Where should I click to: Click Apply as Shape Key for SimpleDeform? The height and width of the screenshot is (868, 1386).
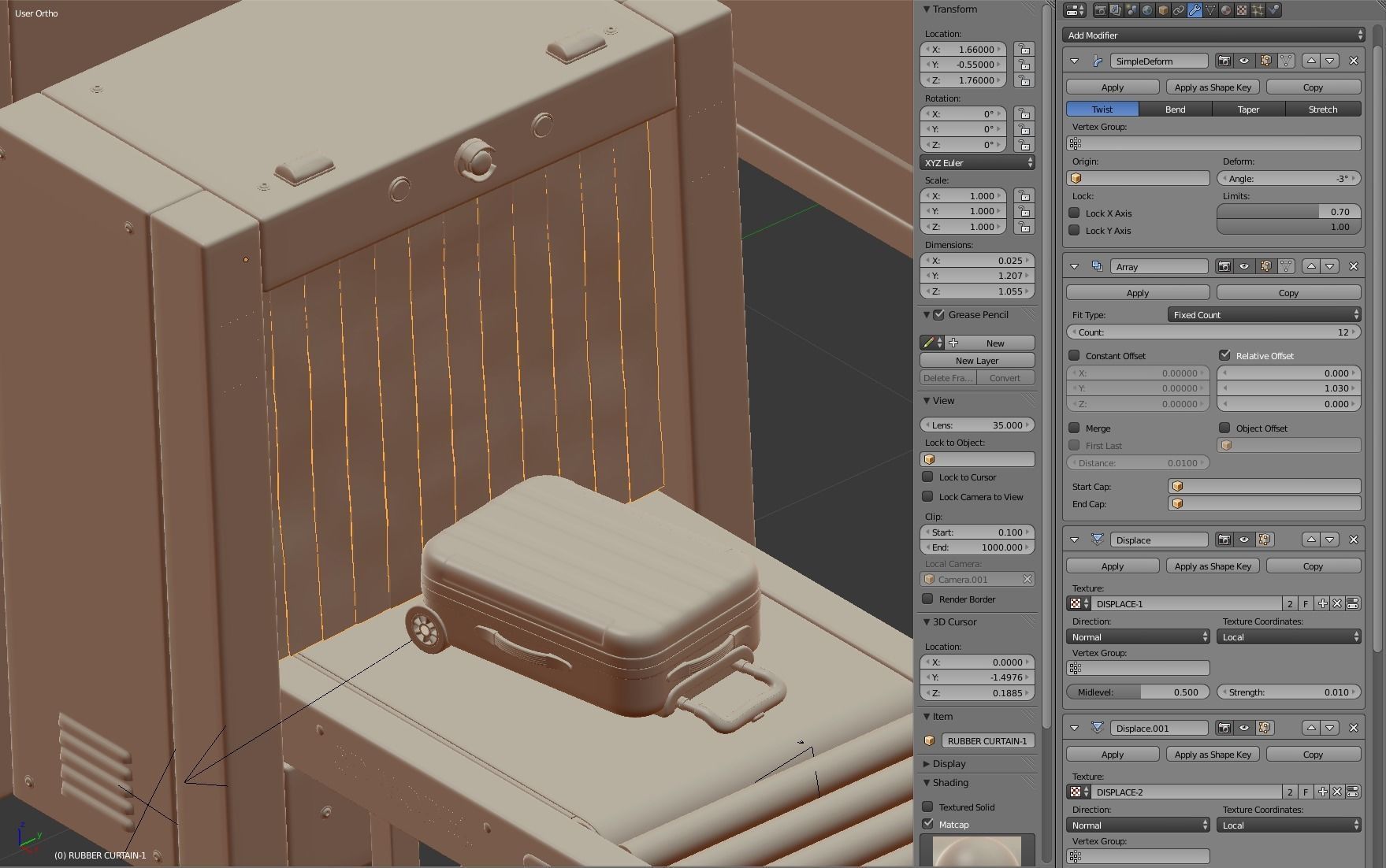pyautogui.click(x=1213, y=87)
